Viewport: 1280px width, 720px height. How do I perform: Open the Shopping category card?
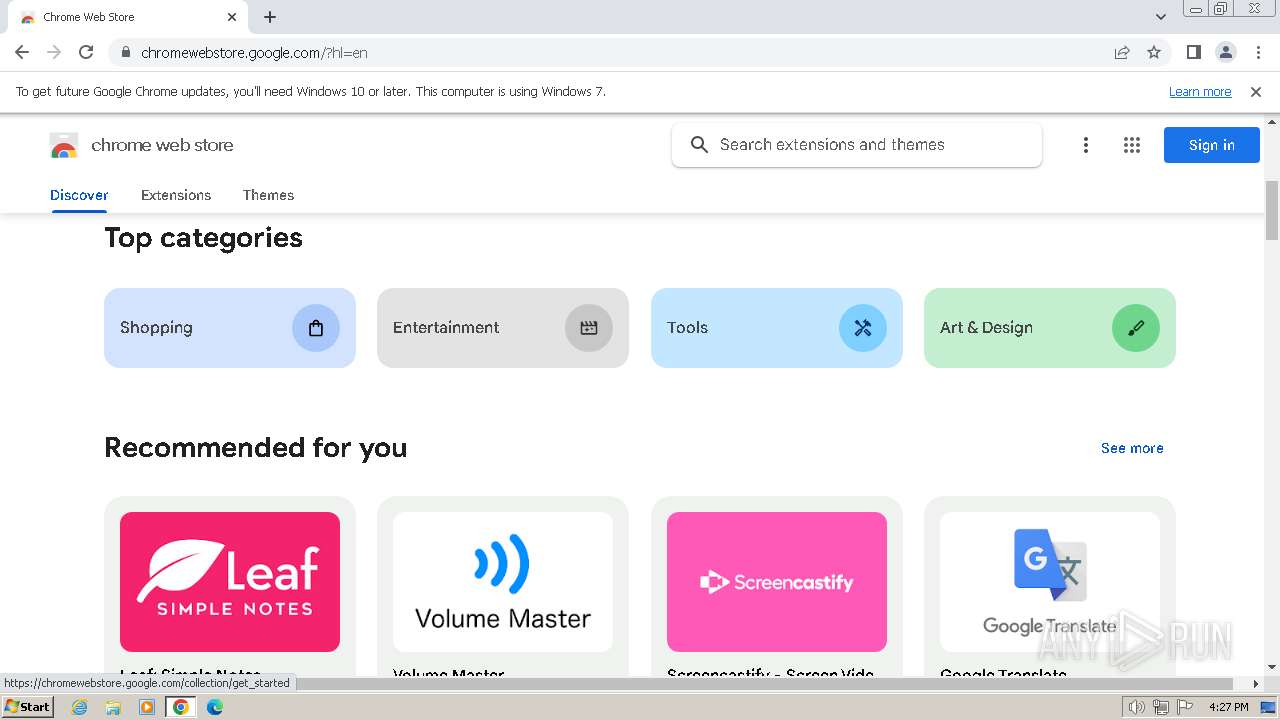coord(230,328)
